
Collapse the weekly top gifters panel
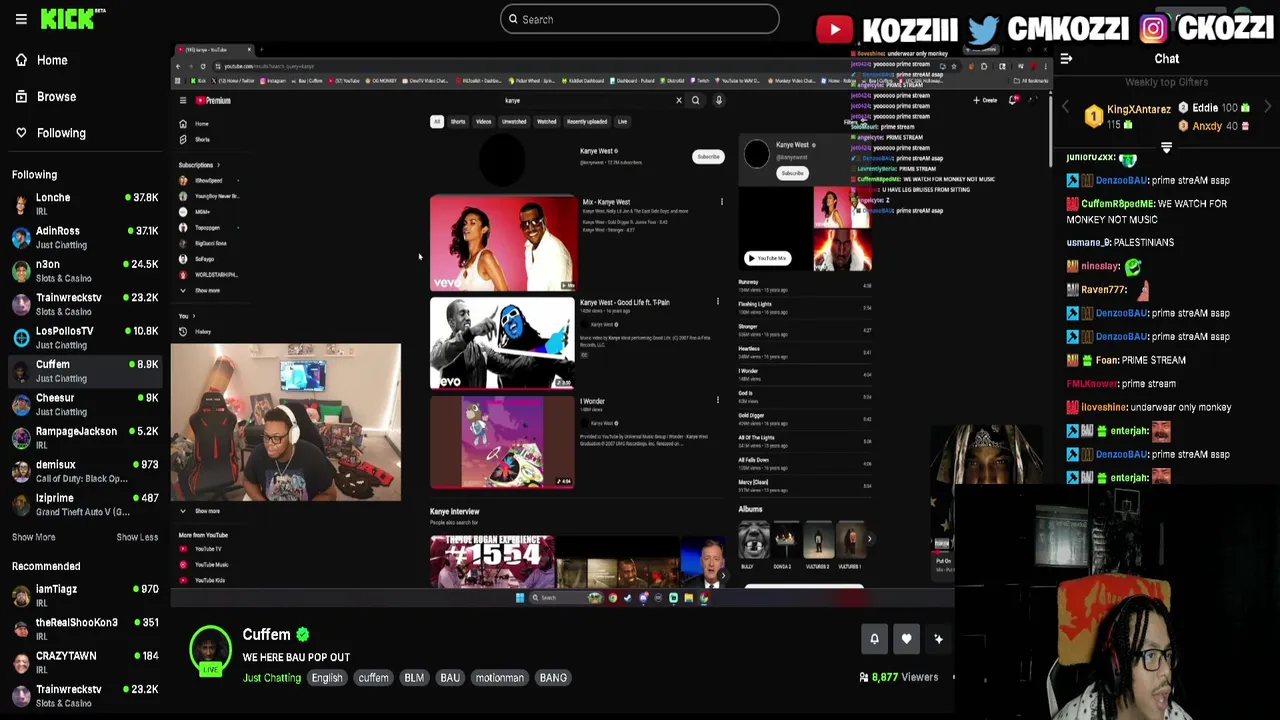pyautogui.click(x=1166, y=147)
